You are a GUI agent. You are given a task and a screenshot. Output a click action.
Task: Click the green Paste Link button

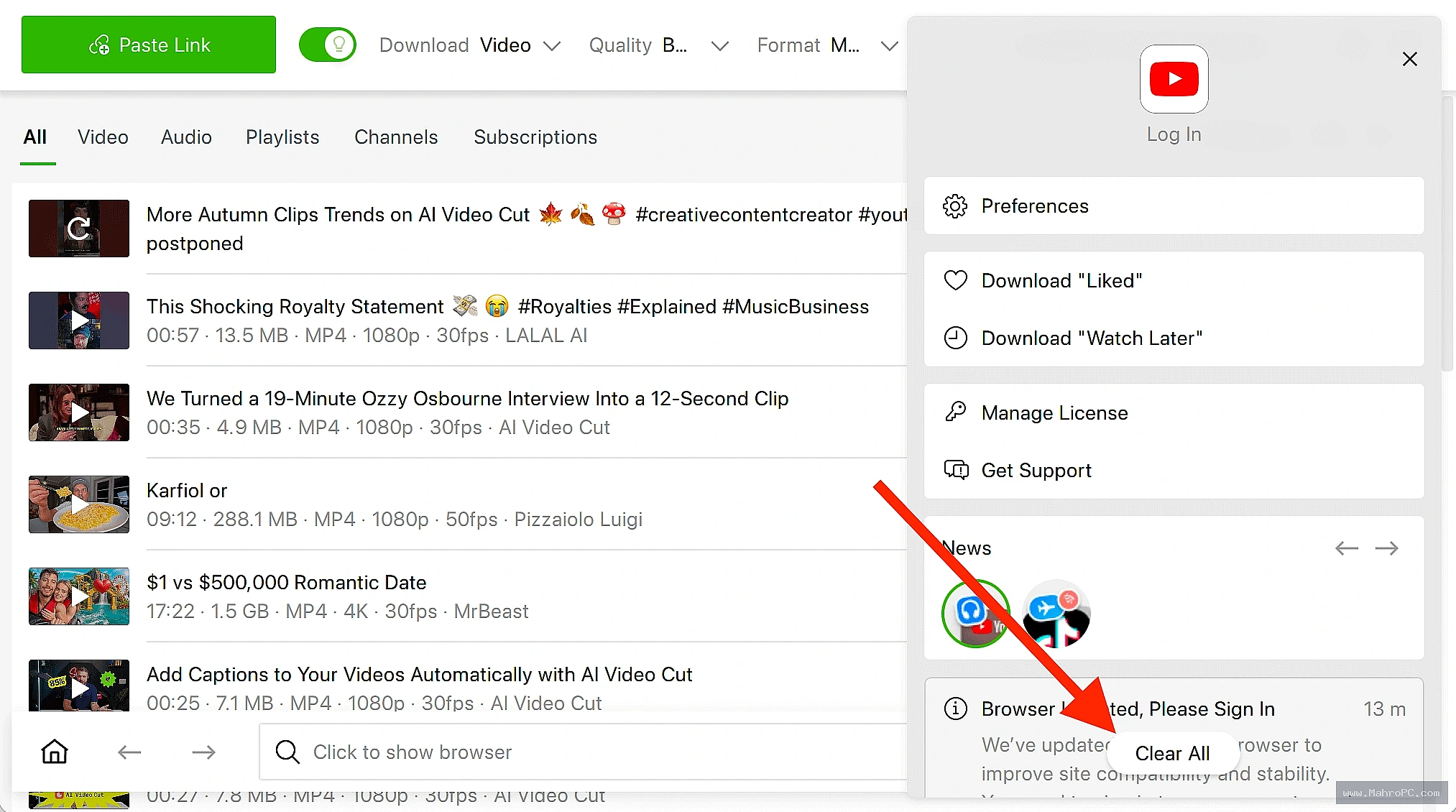(x=149, y=45)
